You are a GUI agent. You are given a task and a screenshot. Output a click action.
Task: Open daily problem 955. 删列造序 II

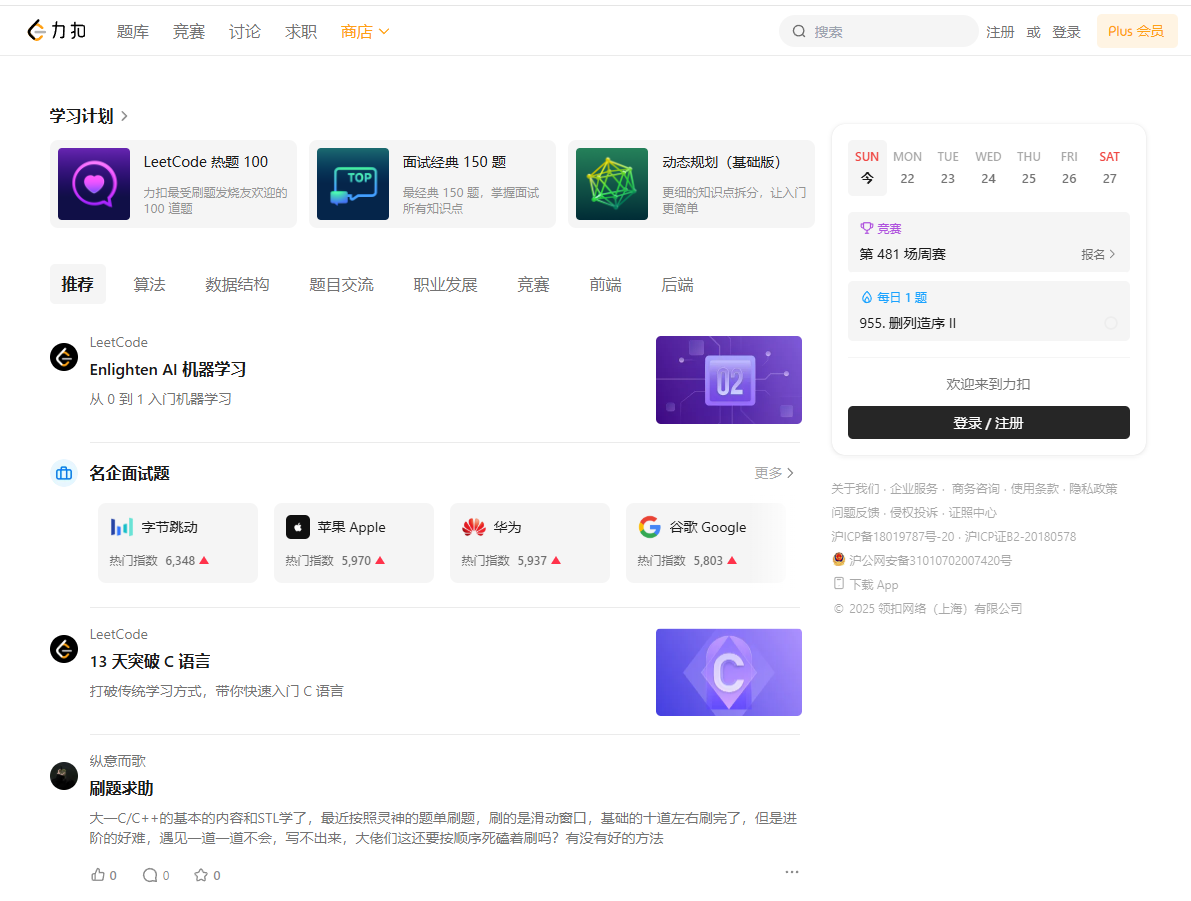click(x=908, y=323)
